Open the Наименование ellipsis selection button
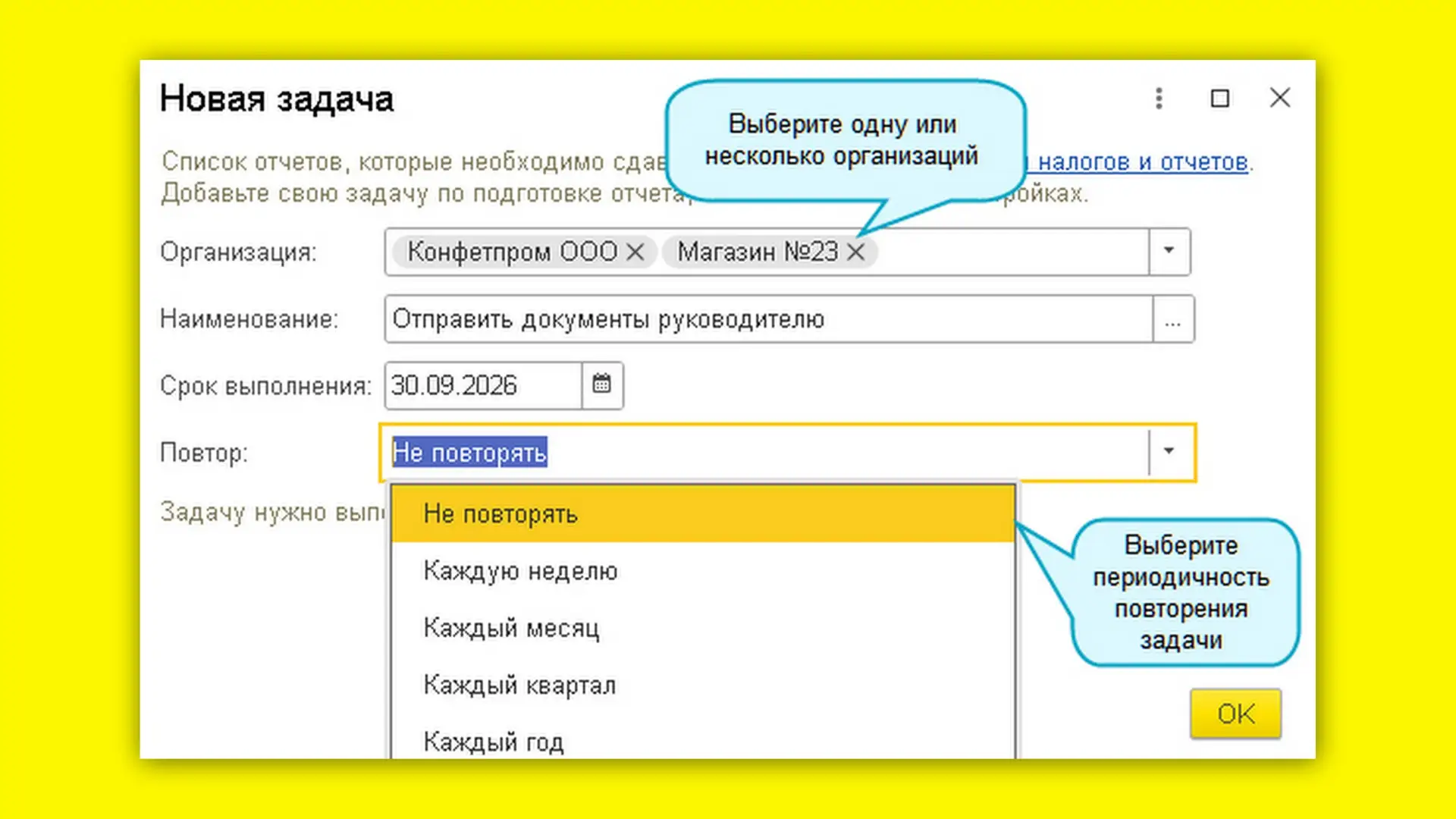Viewport: 1456px width, 819px height. 1173,319
